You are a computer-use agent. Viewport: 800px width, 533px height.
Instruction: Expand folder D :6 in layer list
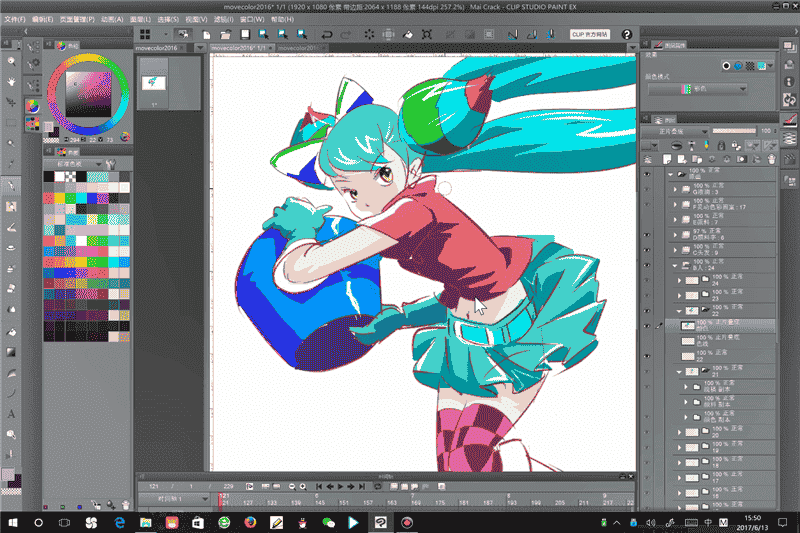click(676, 235)
